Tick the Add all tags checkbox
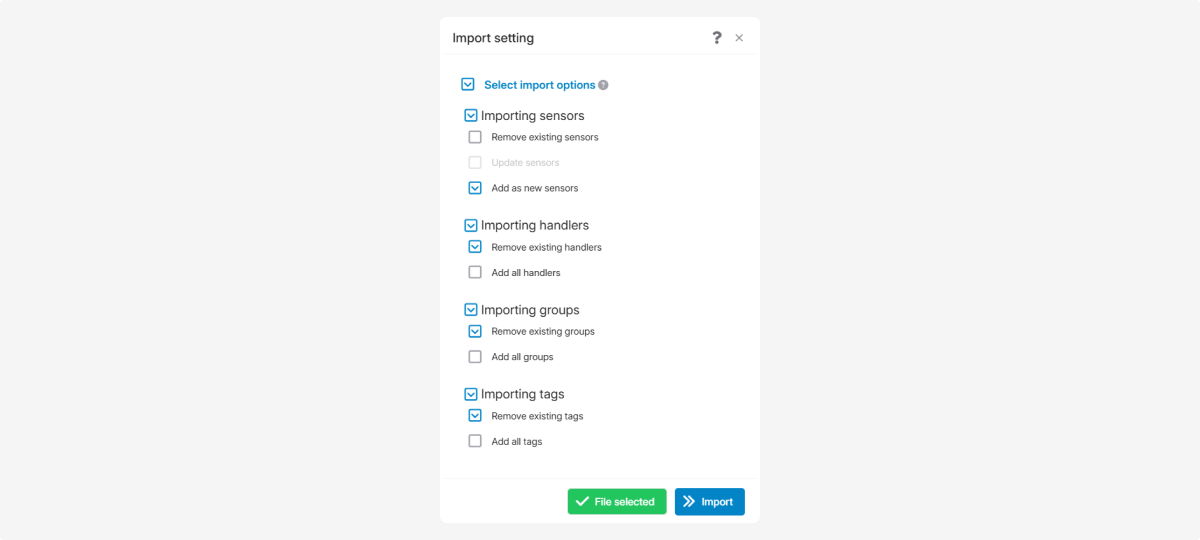The width and height of the screenshot is (1200, 540). pos(475,441)
